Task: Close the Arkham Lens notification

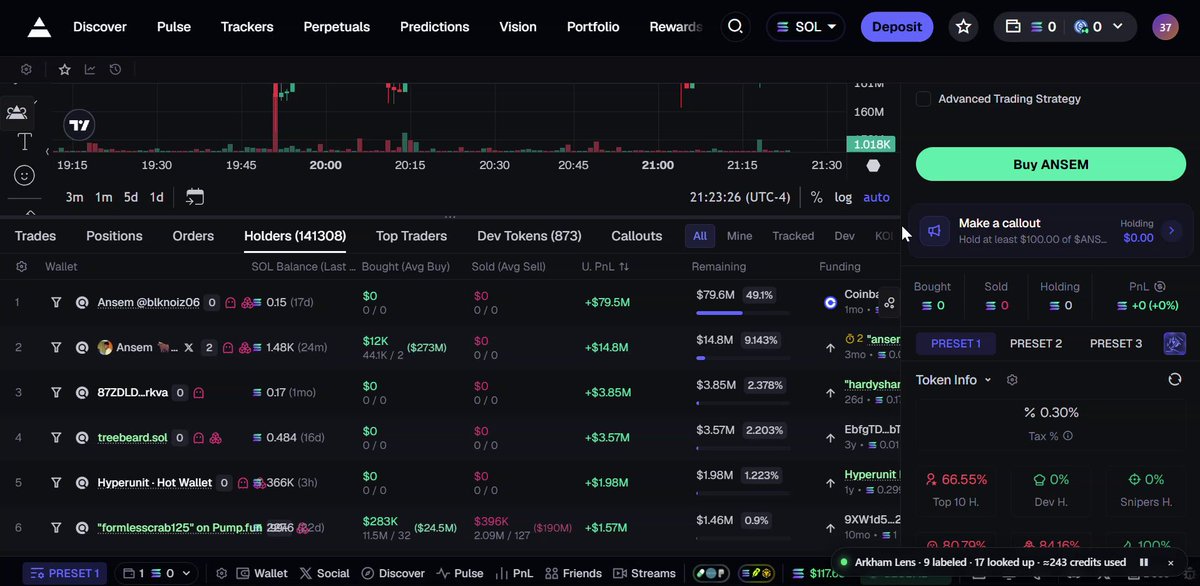Action: 1170,562
